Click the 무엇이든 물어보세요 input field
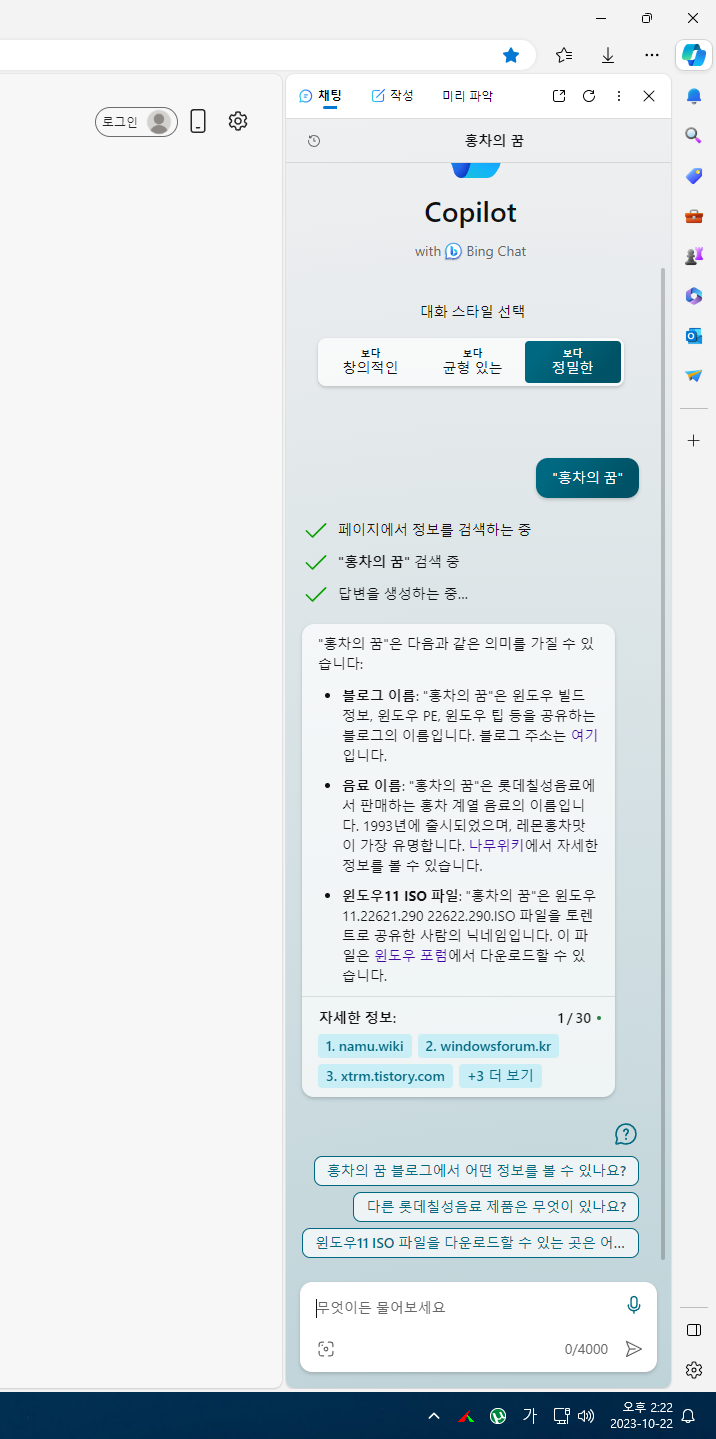Image resolution: width=716 pixels, height=1439 pixels. click(464, 1307)
